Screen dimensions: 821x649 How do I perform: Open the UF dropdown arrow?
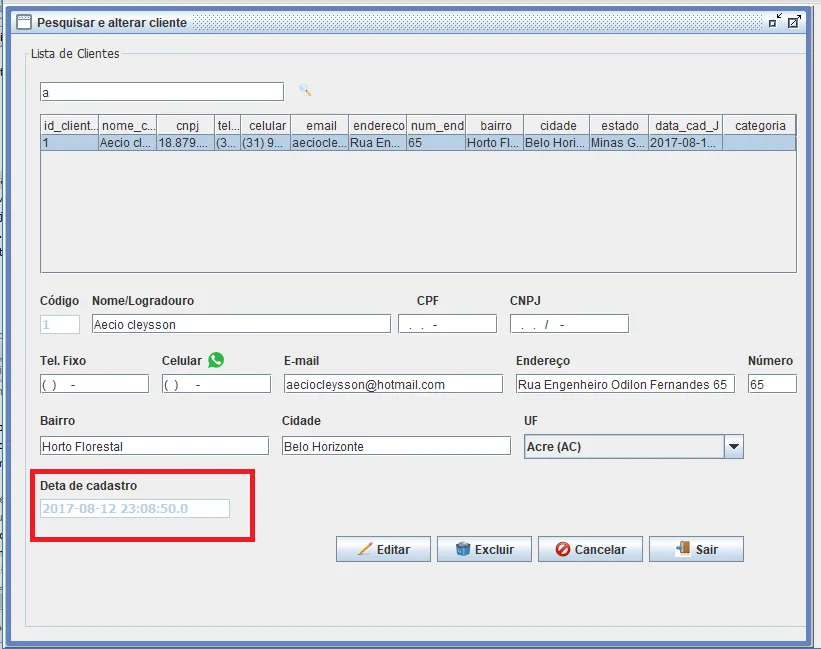pos(734,446)
